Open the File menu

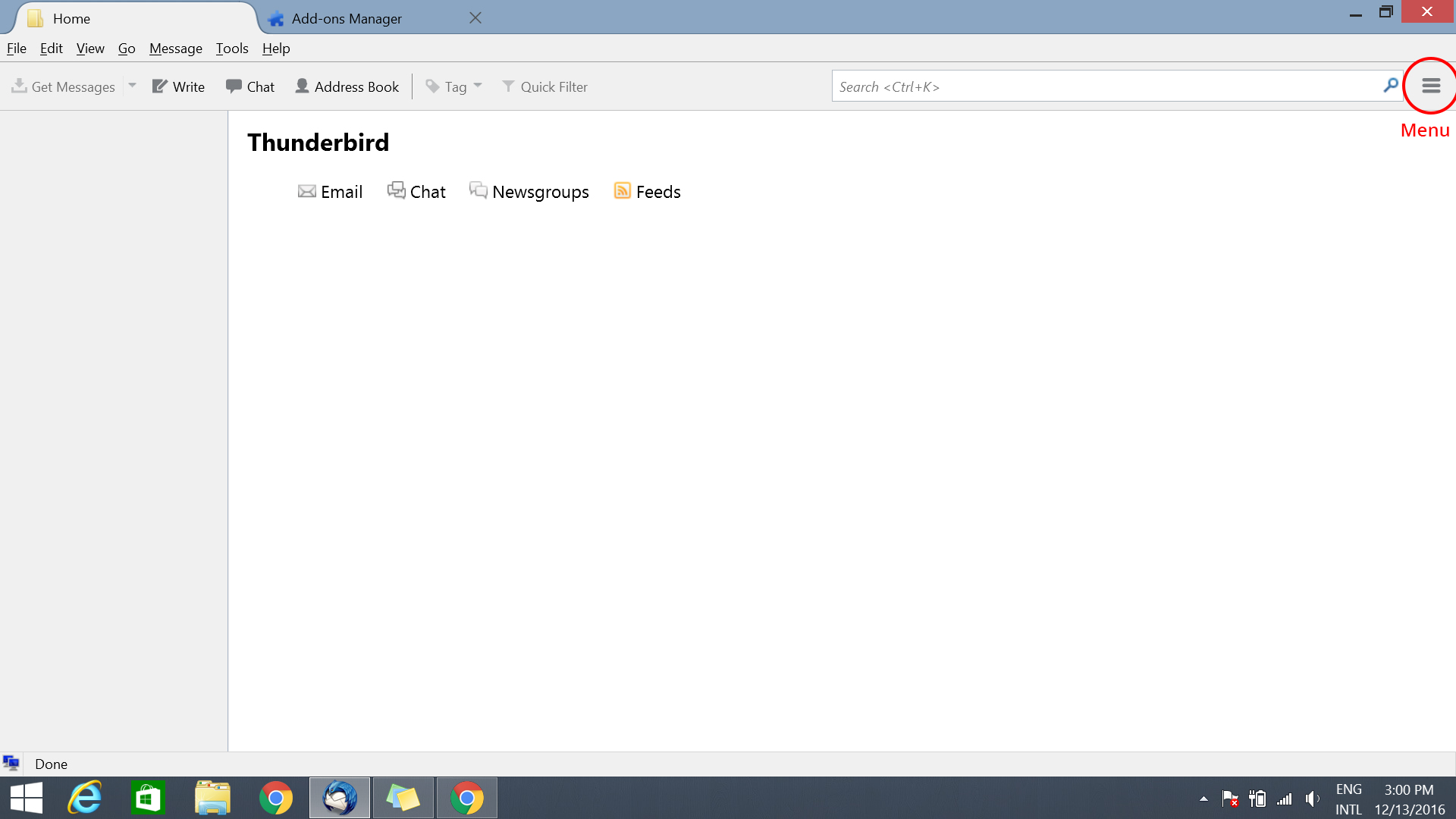(17, 49)
